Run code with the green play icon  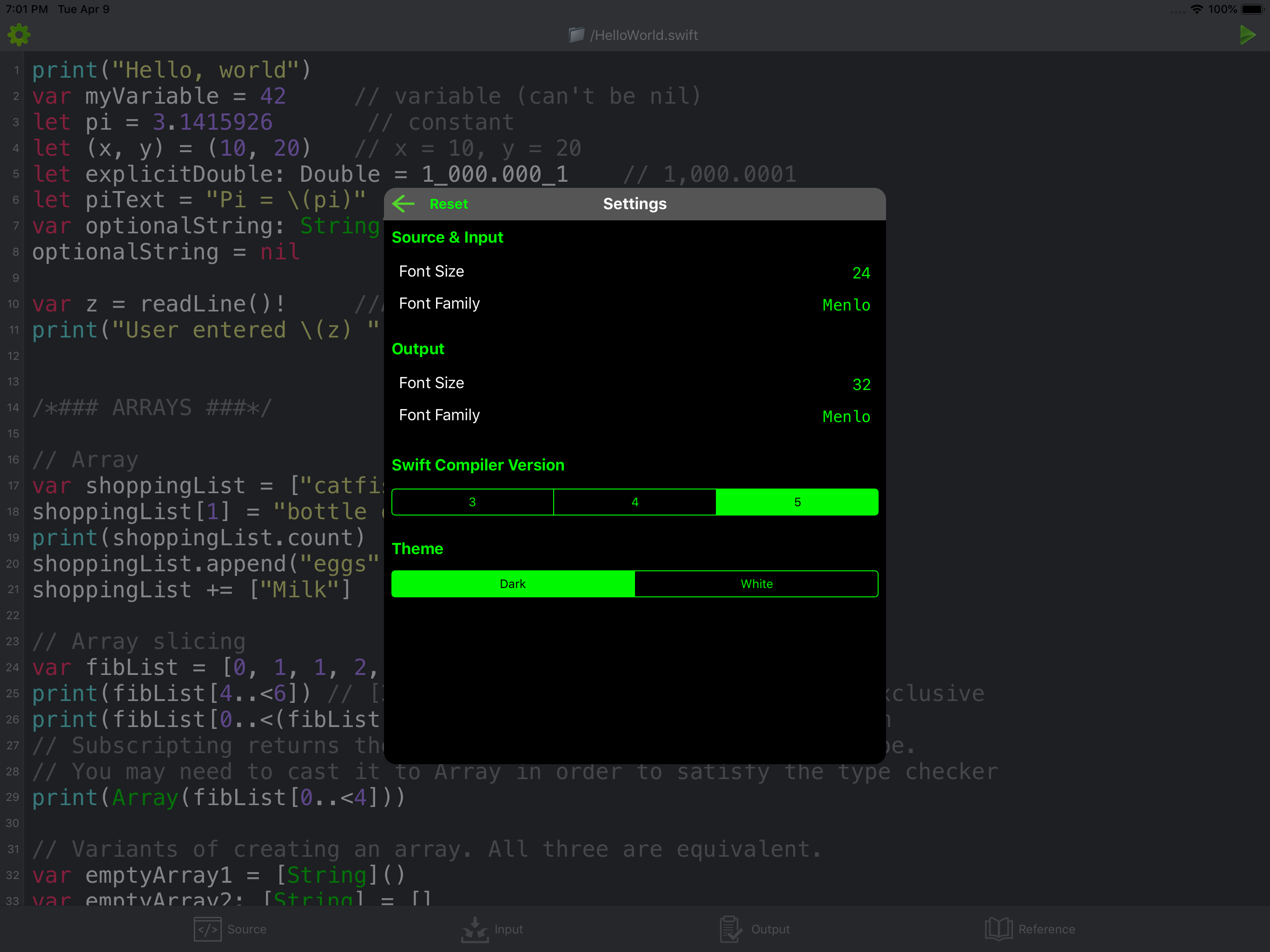click(1246, 35)
